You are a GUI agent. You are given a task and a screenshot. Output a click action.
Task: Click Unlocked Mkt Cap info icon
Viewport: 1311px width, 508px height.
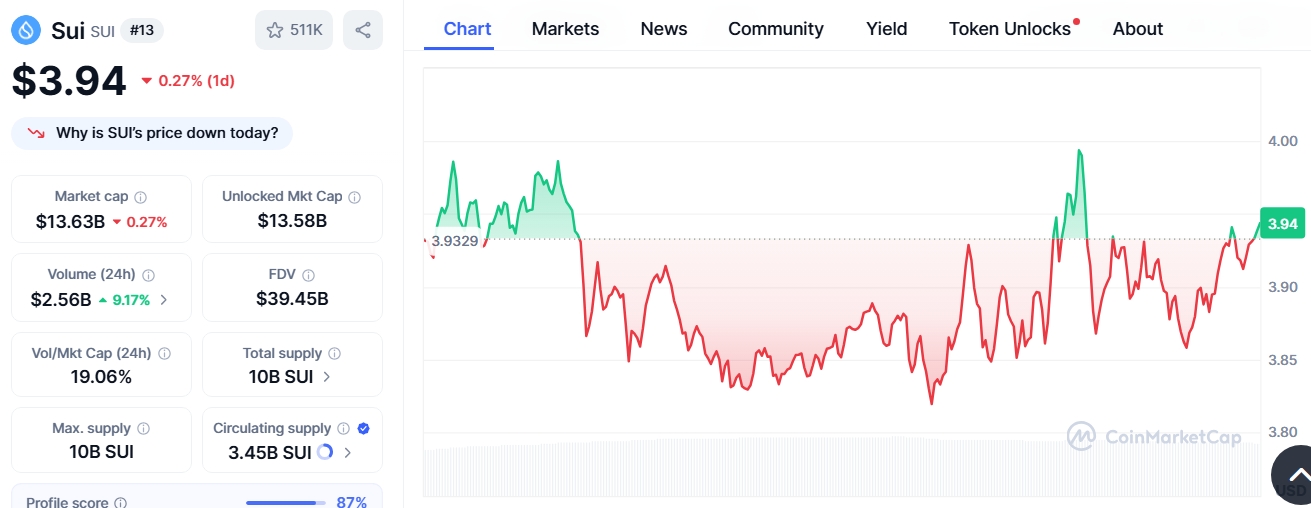(x=354, y=197)
